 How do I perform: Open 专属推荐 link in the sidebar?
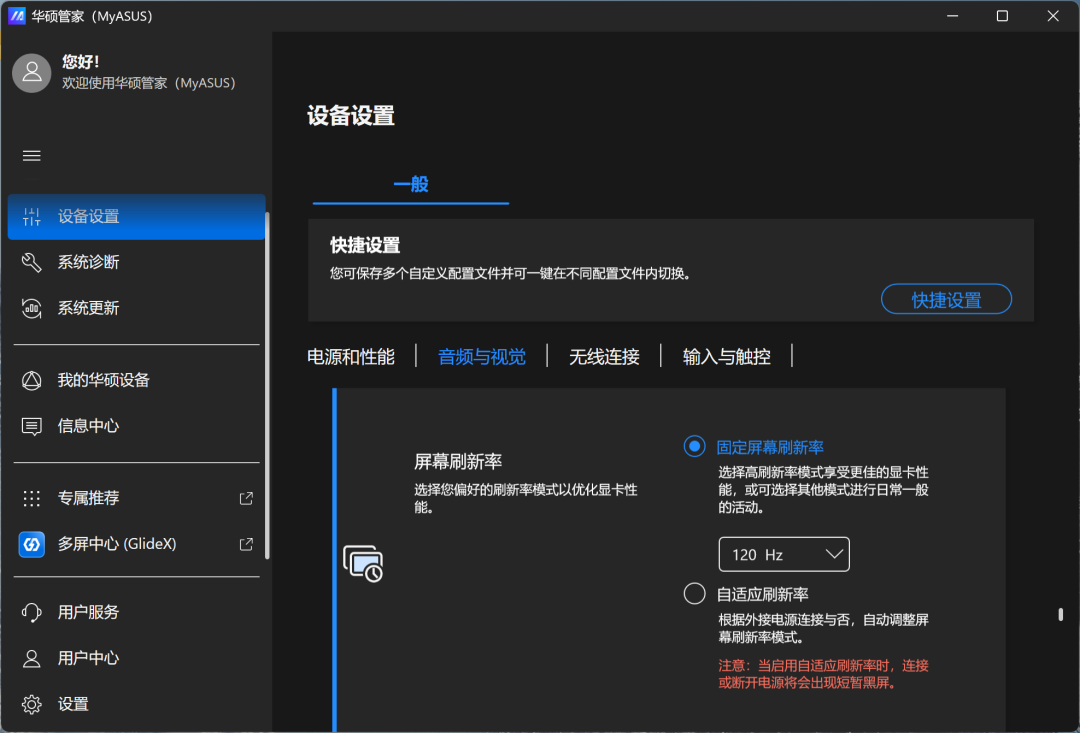click(x=136, y=498)
